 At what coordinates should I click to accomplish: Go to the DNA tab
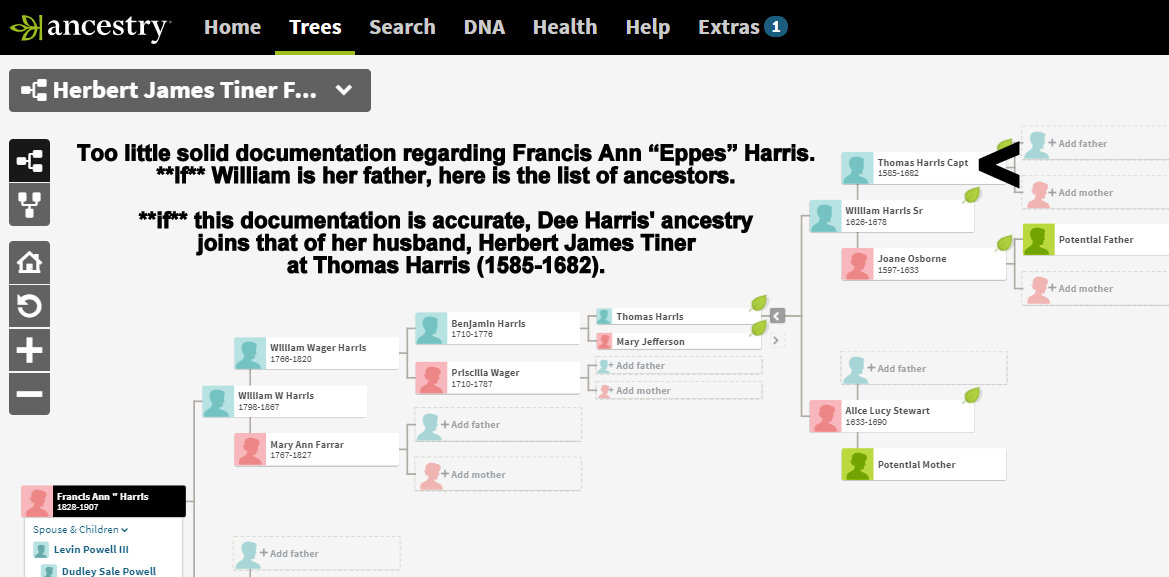(x=484, y=27)
